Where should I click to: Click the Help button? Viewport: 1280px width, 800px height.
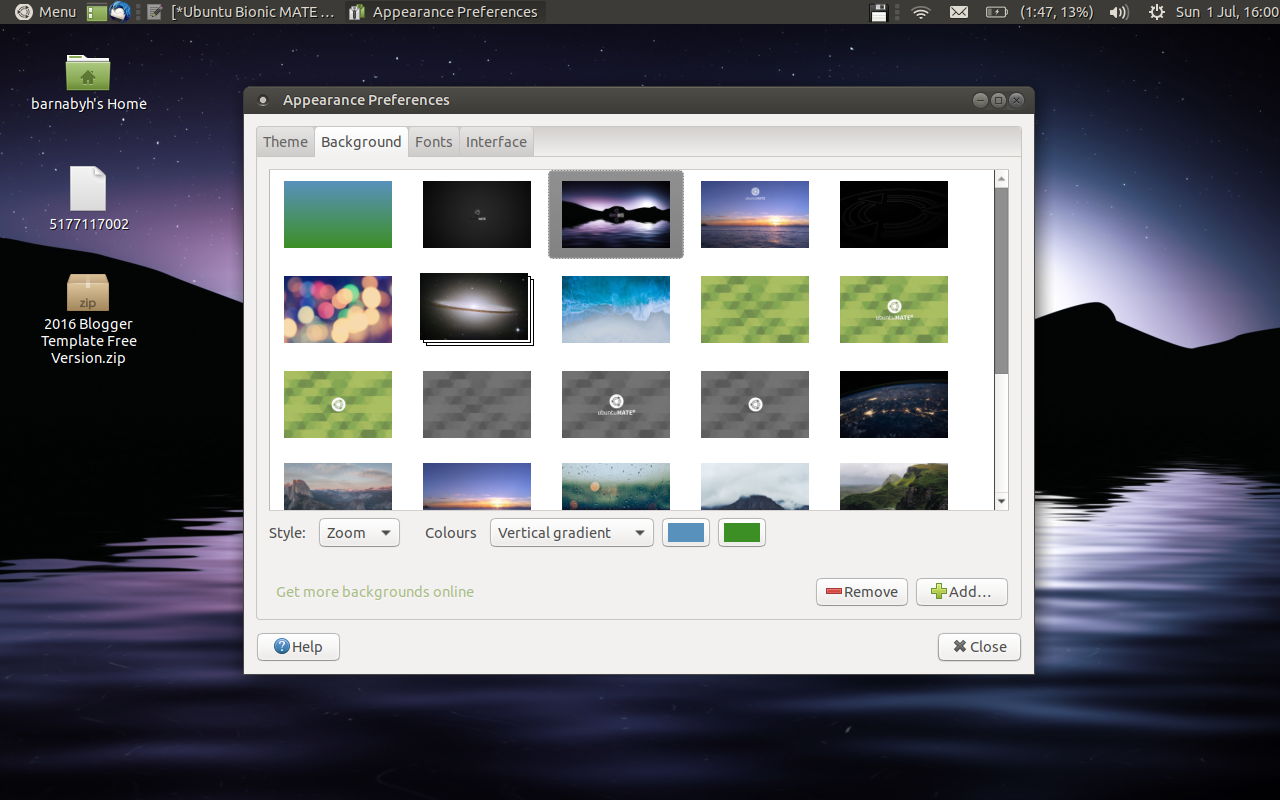(298, 647)
